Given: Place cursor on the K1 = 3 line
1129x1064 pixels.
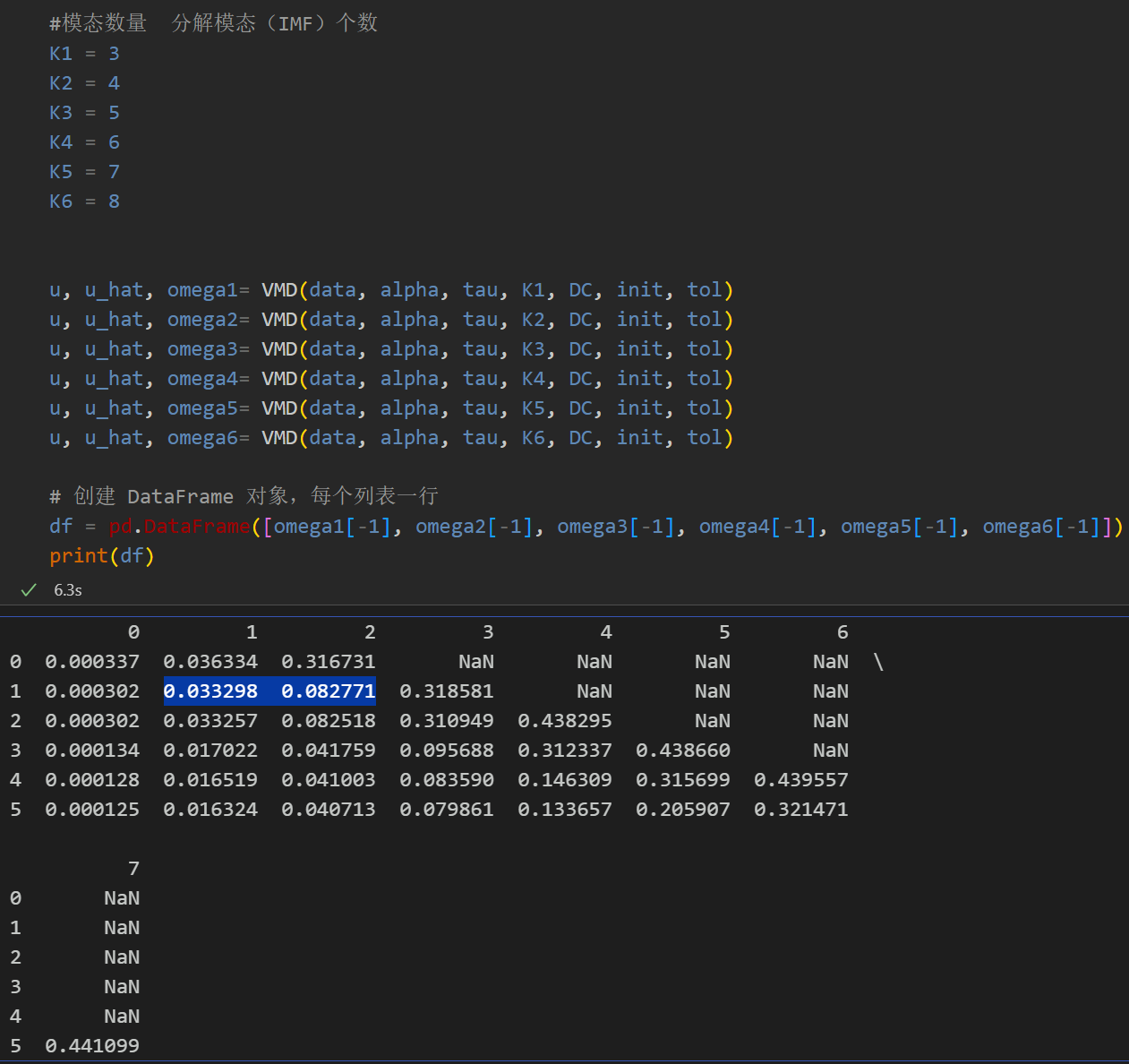Looking at the screenshot, I should [x=84, y=54].
